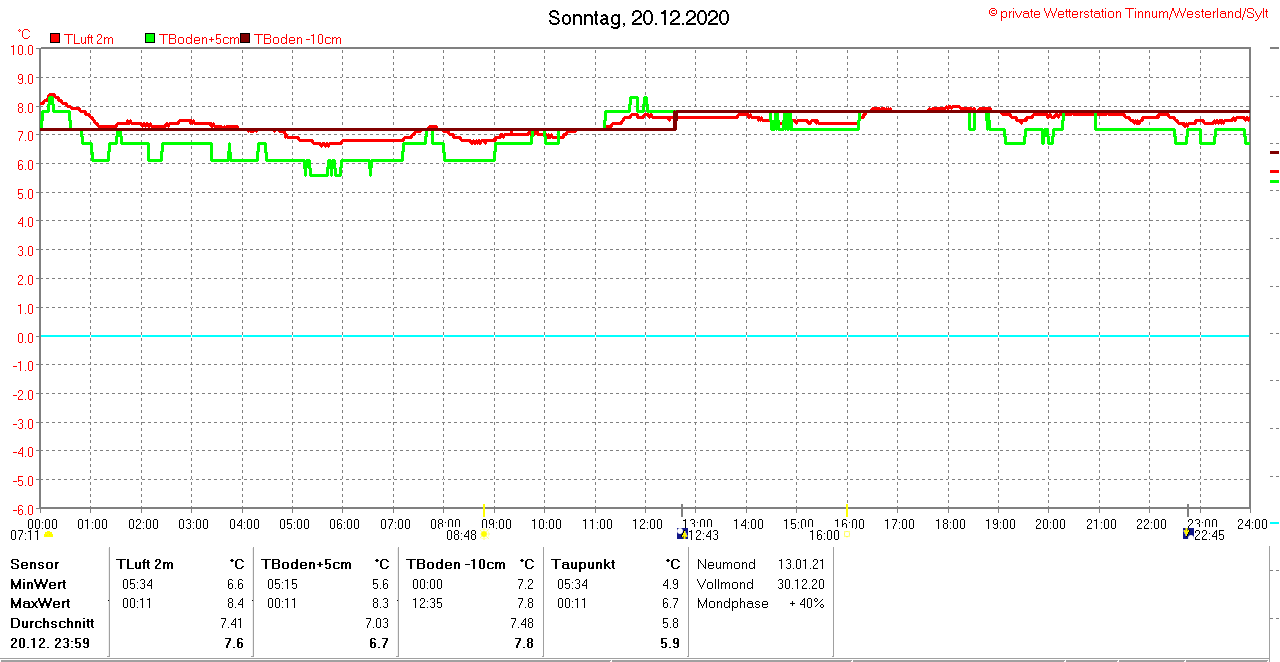Click the Mondphase entry in the table

tap(732, 603)
